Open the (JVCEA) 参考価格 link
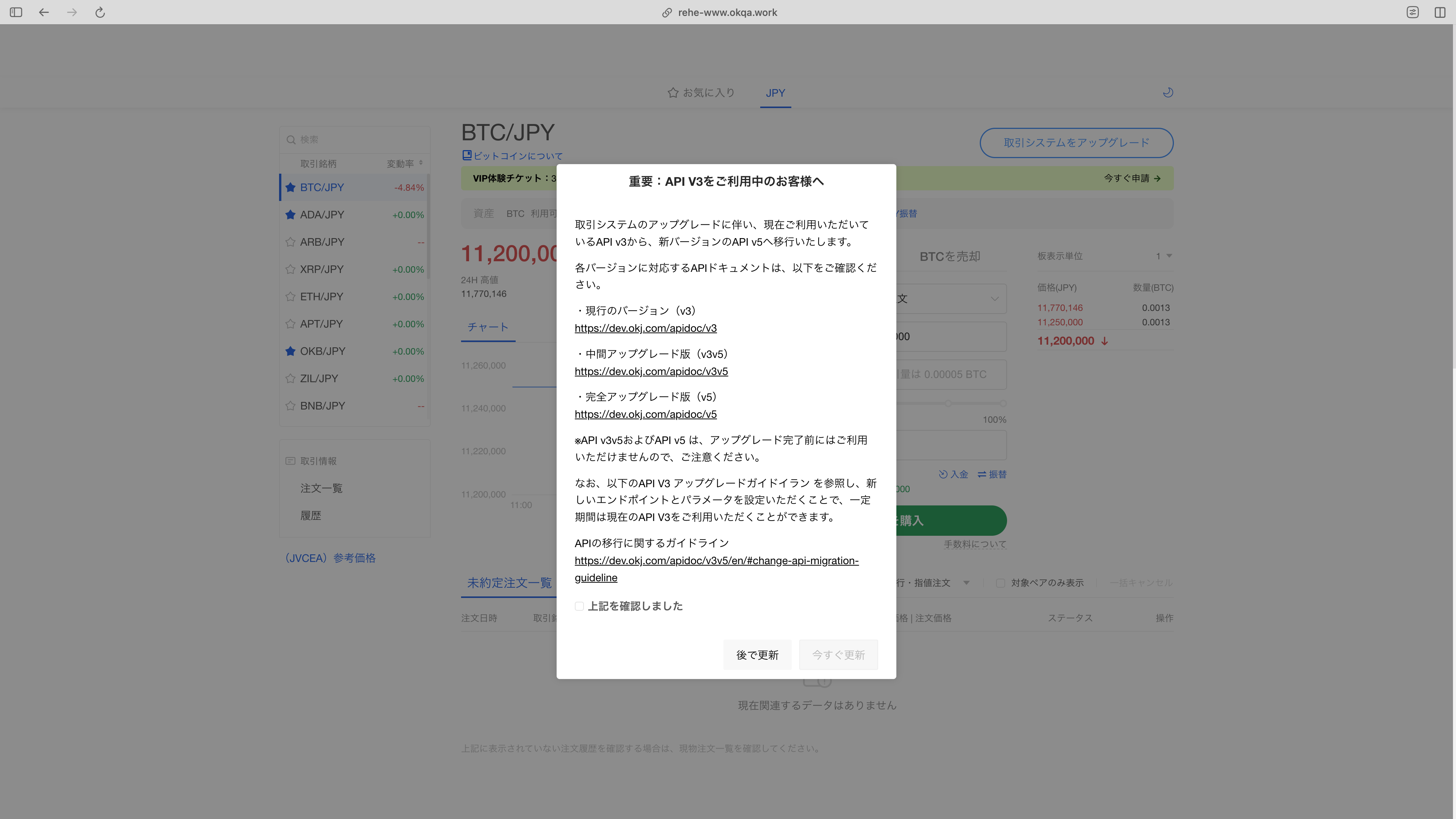This screenshot has height=819, width=1456. (330, 558)
